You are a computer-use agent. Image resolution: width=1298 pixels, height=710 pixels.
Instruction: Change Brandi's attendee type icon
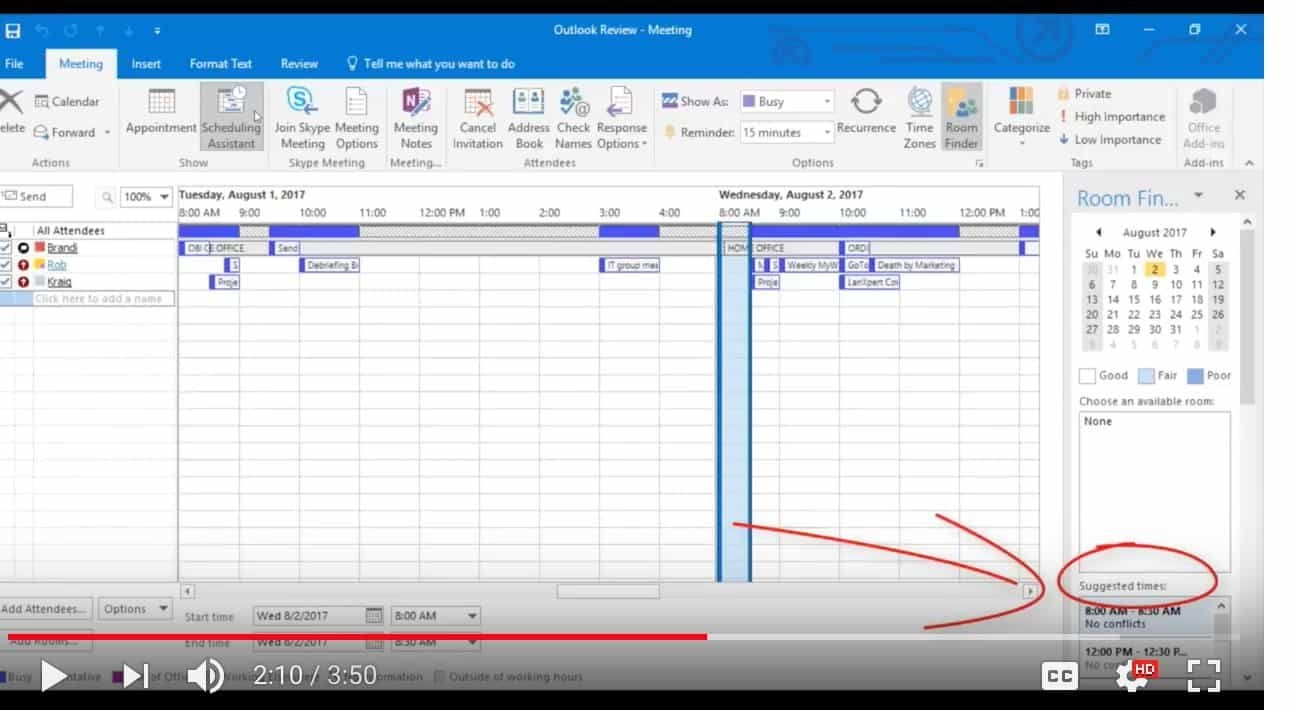click(24, 247)
